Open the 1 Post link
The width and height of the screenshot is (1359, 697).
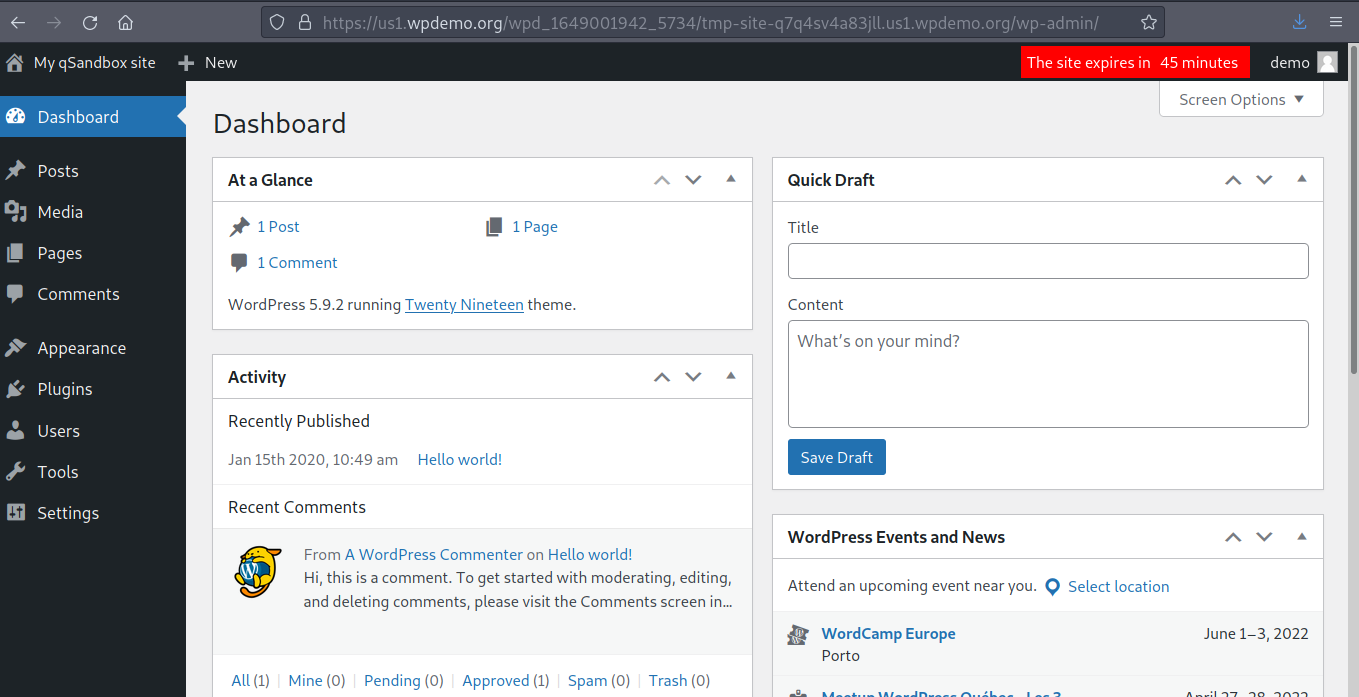[x=278, y=227]
